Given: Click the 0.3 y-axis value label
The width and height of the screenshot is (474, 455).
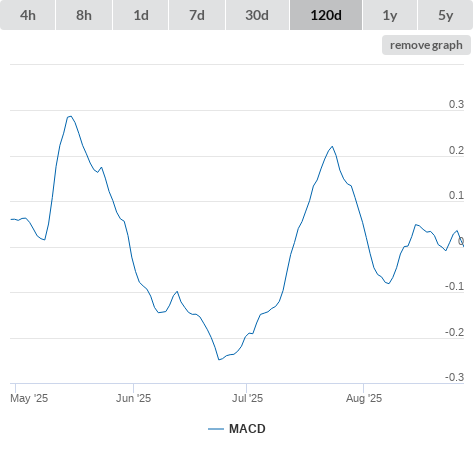Looking at the screenshot, I should click(456, 104).
